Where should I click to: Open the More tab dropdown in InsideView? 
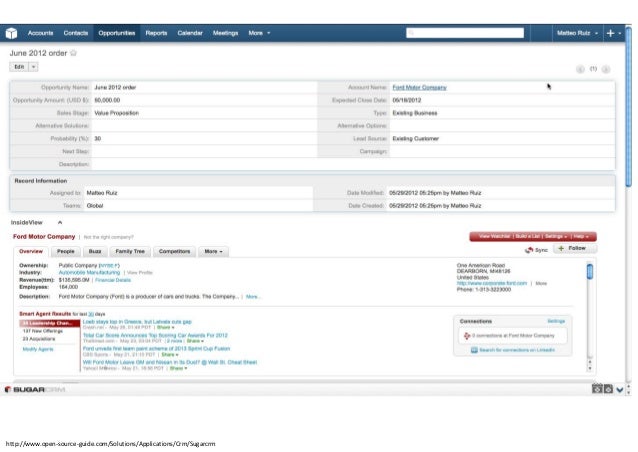coord(214,251)
